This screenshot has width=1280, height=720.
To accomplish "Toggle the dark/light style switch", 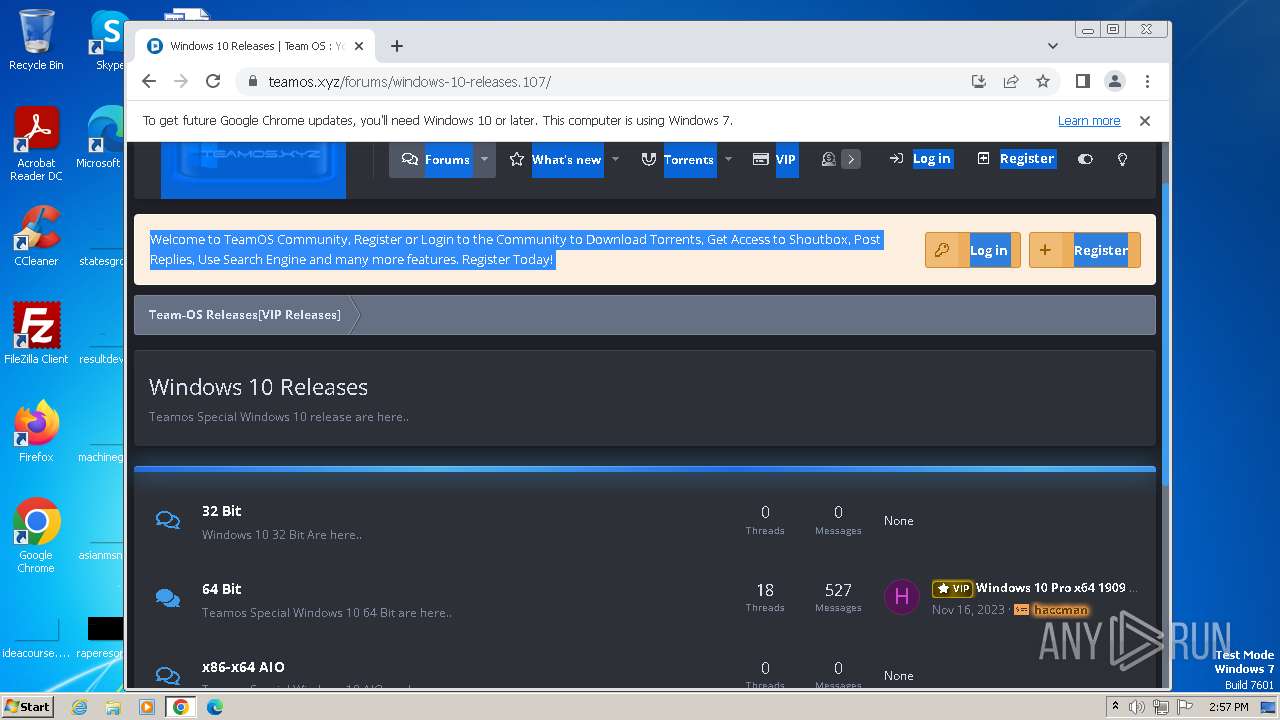I will pyautogui.click(x=1085, y=159).
